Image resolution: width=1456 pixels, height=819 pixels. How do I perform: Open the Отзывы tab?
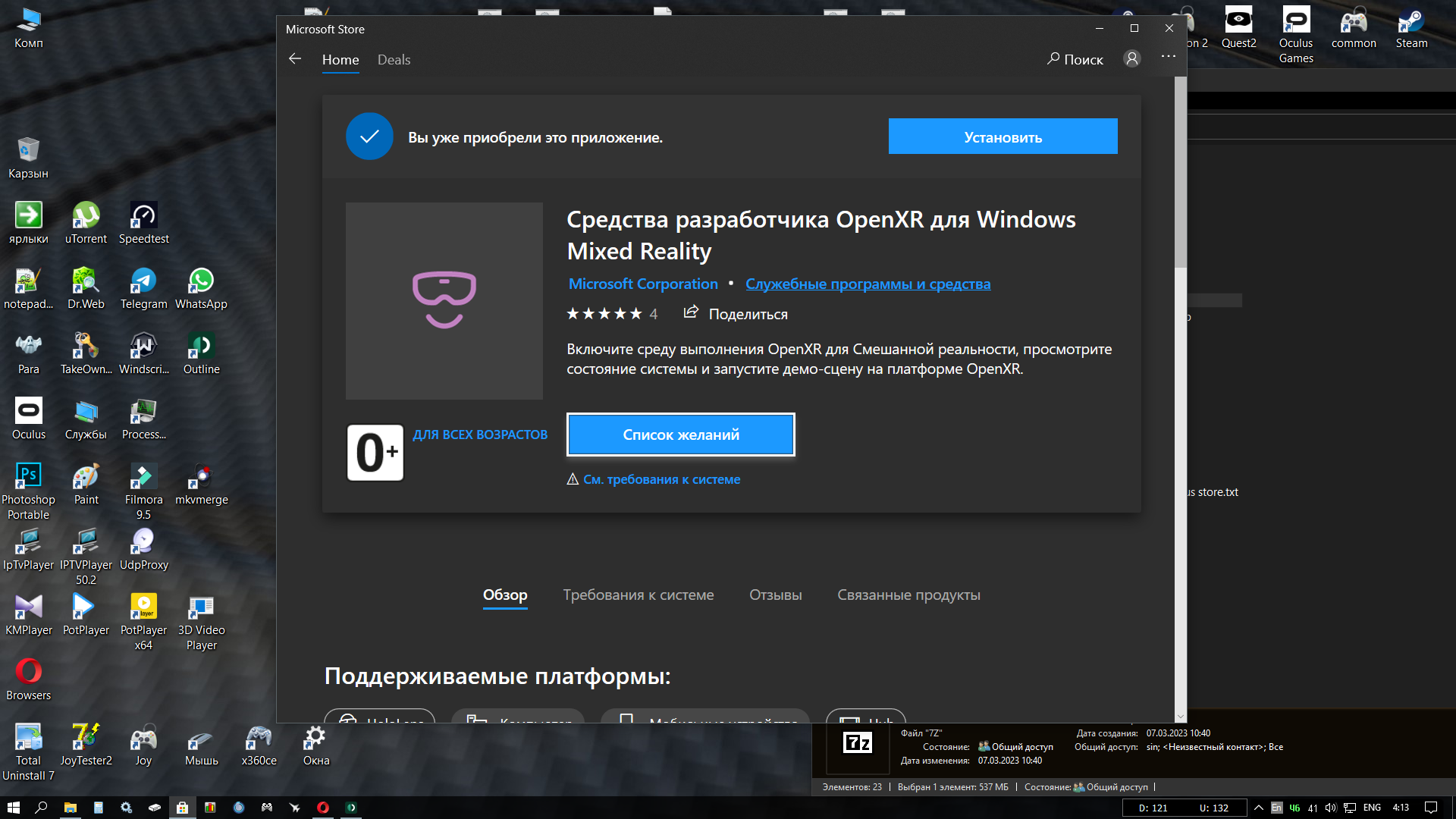click(776, 595)
